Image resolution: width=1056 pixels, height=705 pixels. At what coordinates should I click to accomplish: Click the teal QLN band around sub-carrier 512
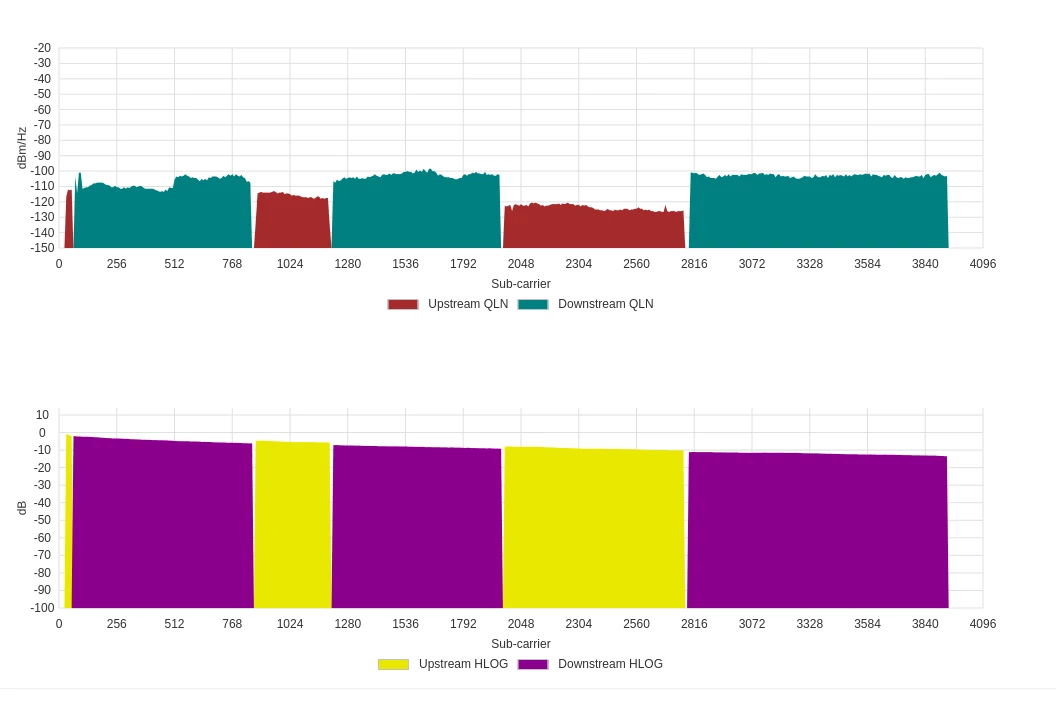coord(162,211)
